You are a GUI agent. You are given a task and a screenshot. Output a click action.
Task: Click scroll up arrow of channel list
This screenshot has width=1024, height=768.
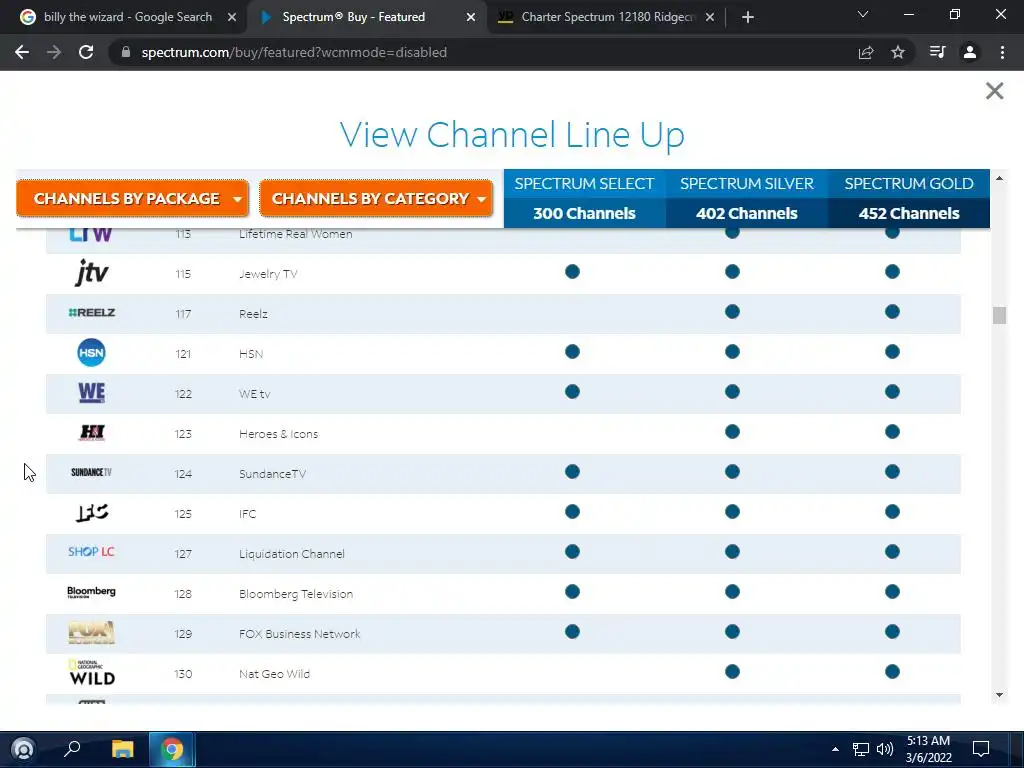click(999, 178)
